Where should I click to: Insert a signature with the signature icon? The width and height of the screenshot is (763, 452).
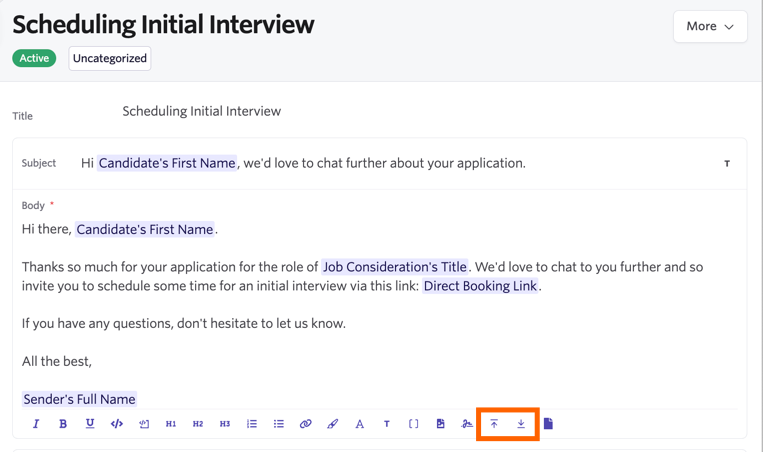pyautogui.click(x=467, y=424)
